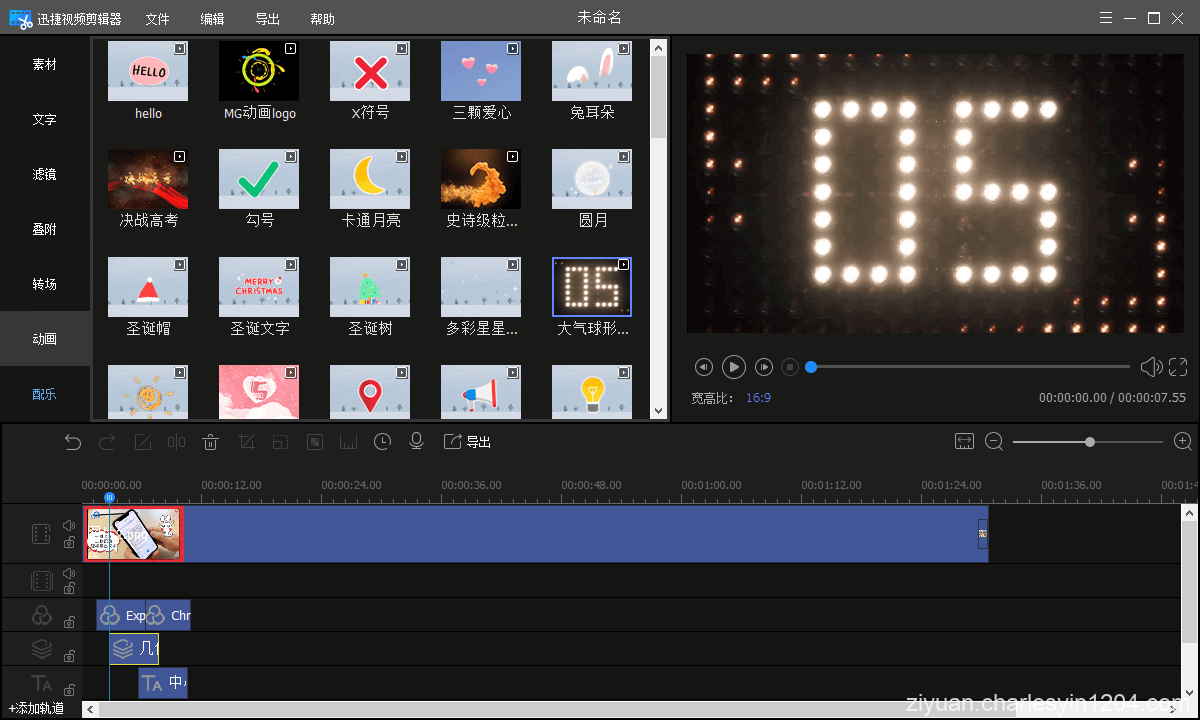Select the 撤销 (undo) tool in the timeline toolbar

tap(72, 441)
